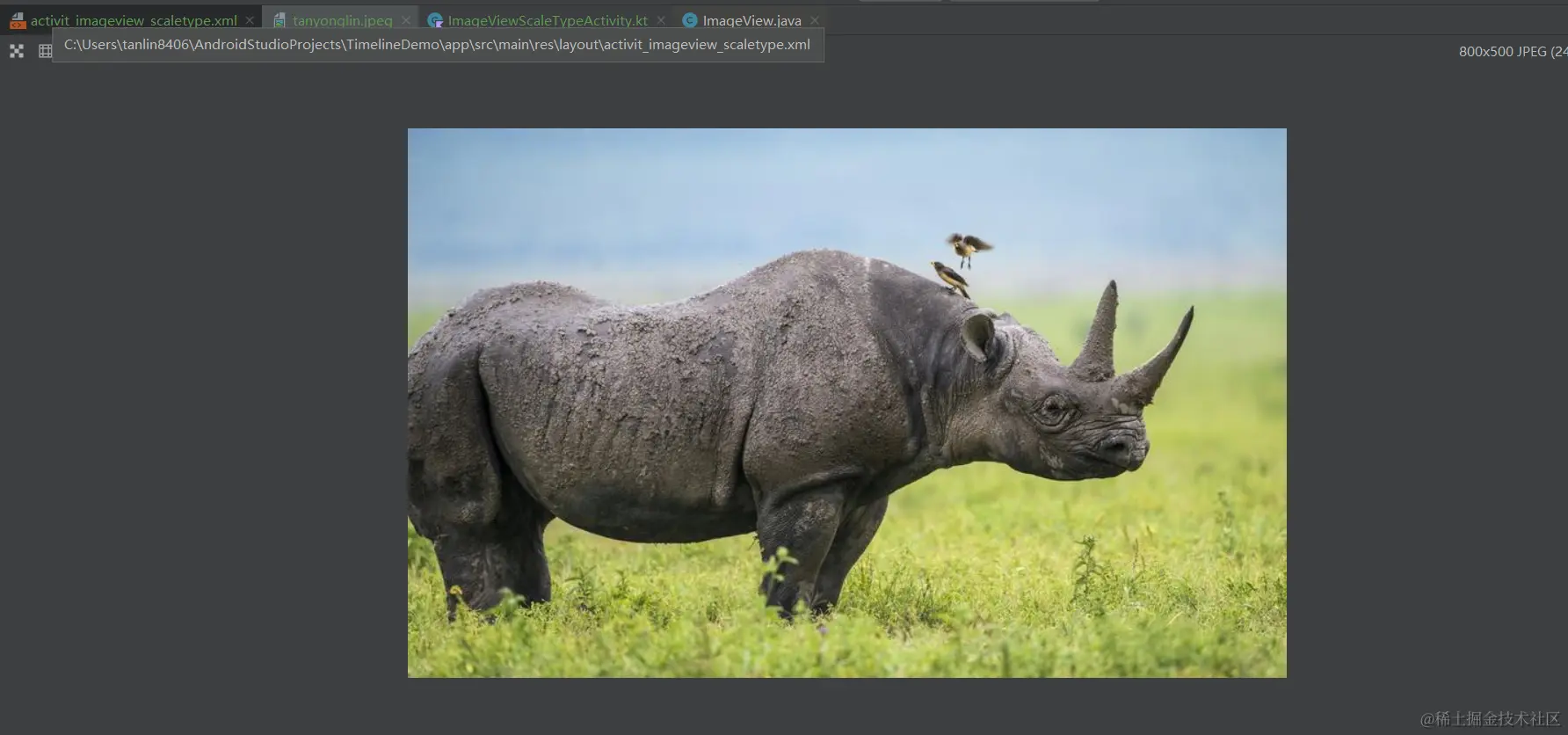Switch to the ImageView.java tab
The width and height of the screenshot is (1568, 735).
[x=751, y=20]
